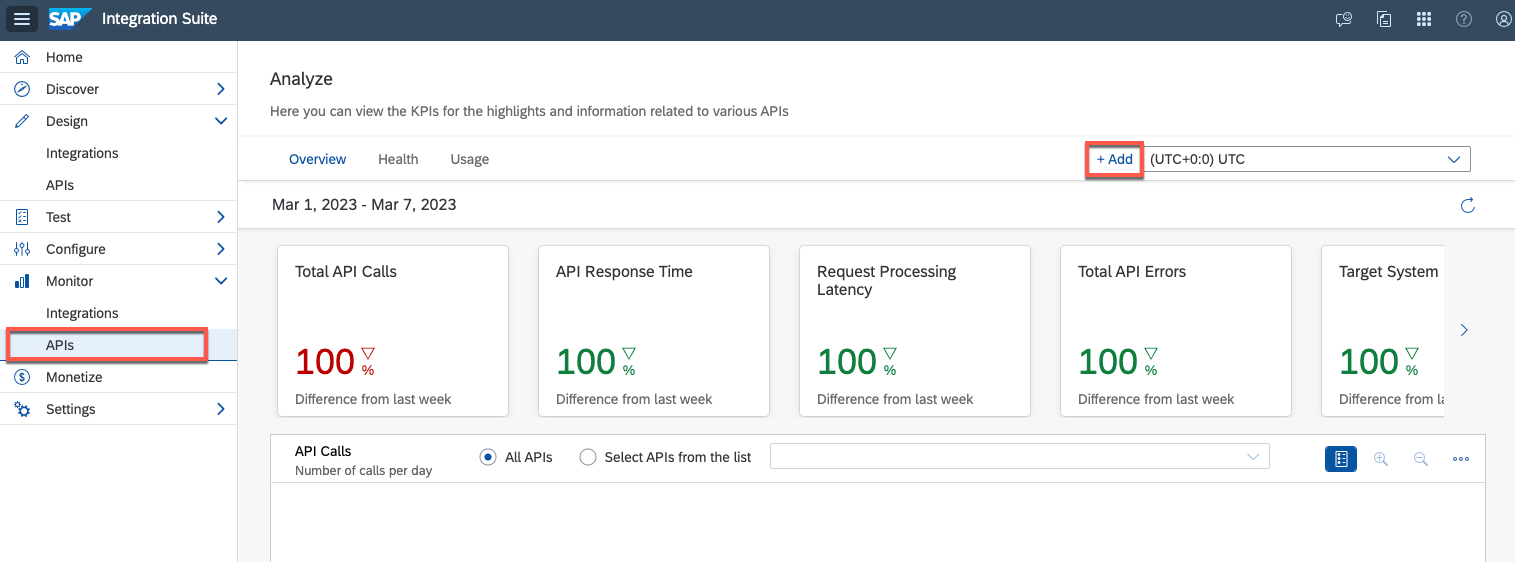Click the SAP logo
This screenshot has width=1515, height=562.
tap(70, 19)
